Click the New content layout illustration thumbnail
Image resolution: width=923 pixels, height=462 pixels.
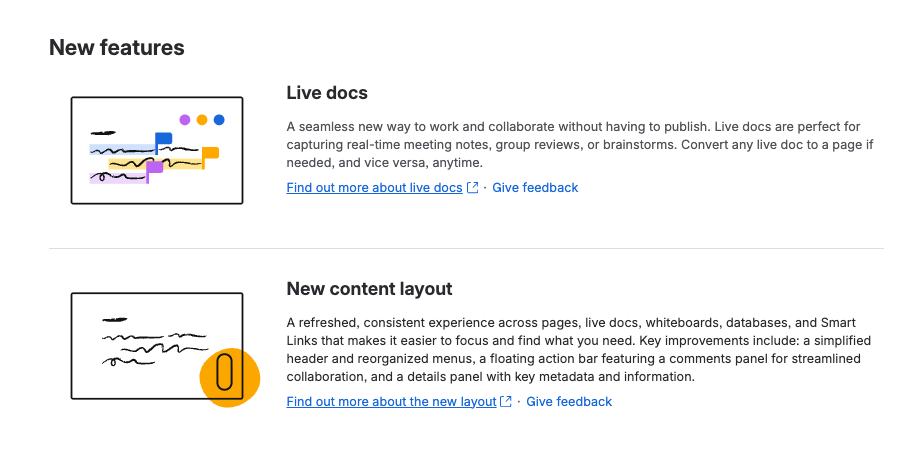(x=157, y=346)
